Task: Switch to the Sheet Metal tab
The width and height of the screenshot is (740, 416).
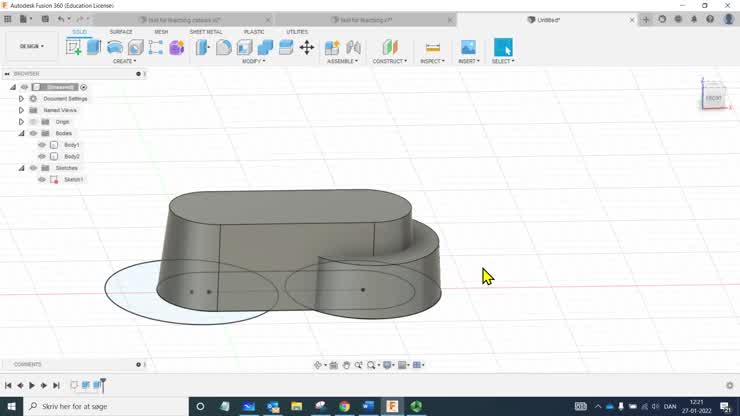Action: click(x=206, y=32)
